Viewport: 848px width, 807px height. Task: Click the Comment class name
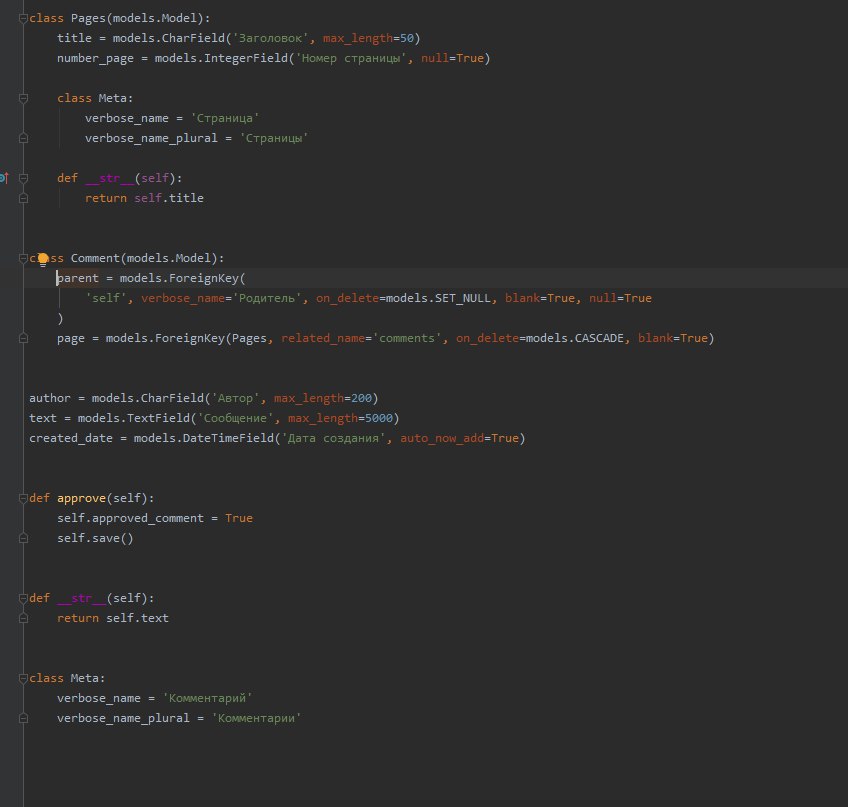pos(95,259)
